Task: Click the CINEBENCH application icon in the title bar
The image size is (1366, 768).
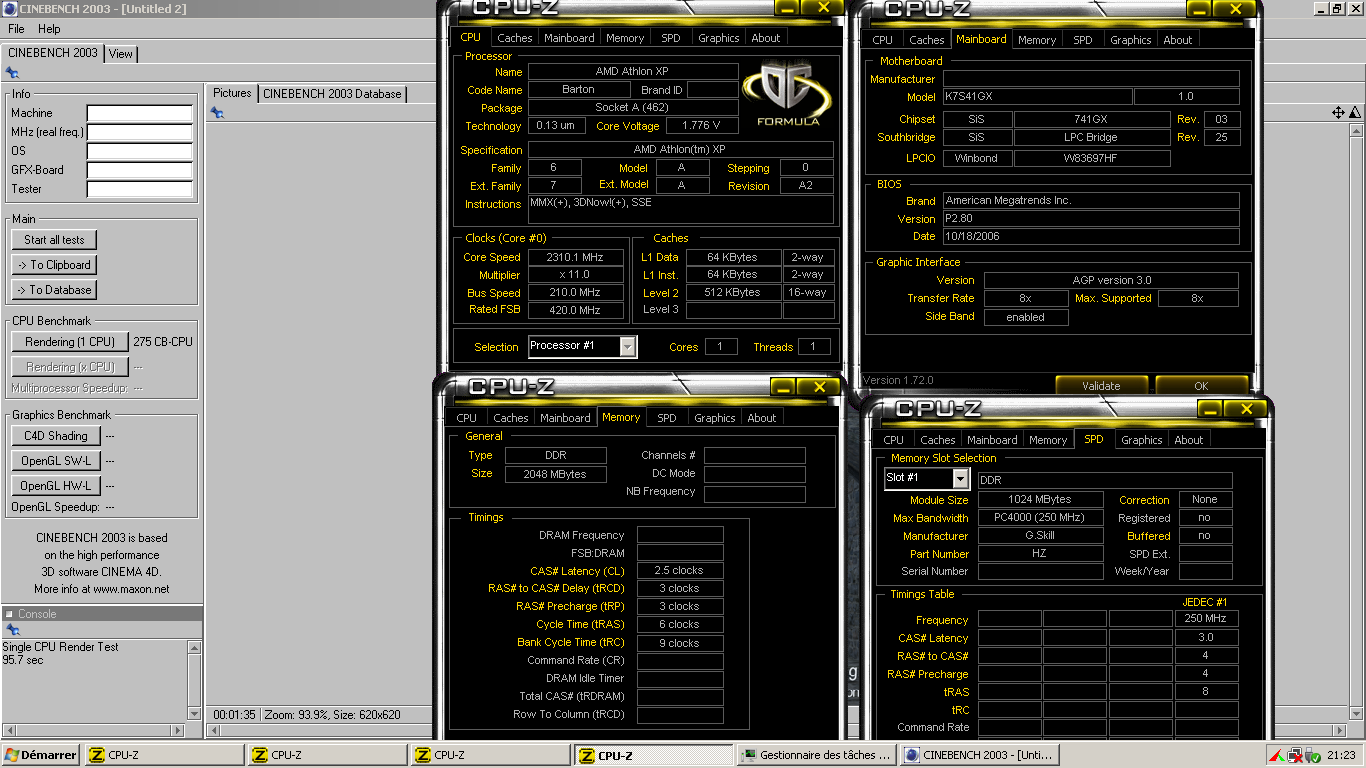Action: 9,9
